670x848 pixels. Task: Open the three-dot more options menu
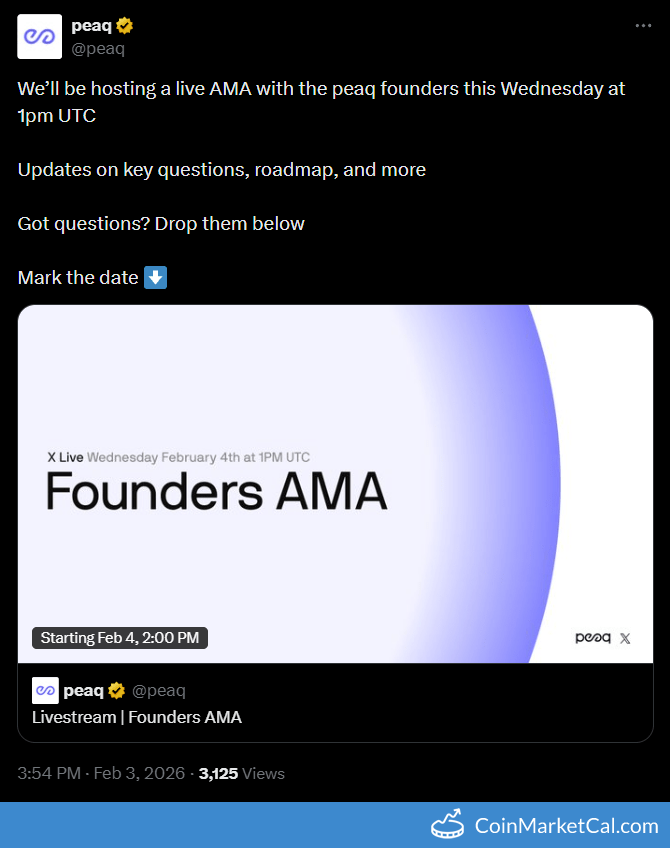[643, 26]
